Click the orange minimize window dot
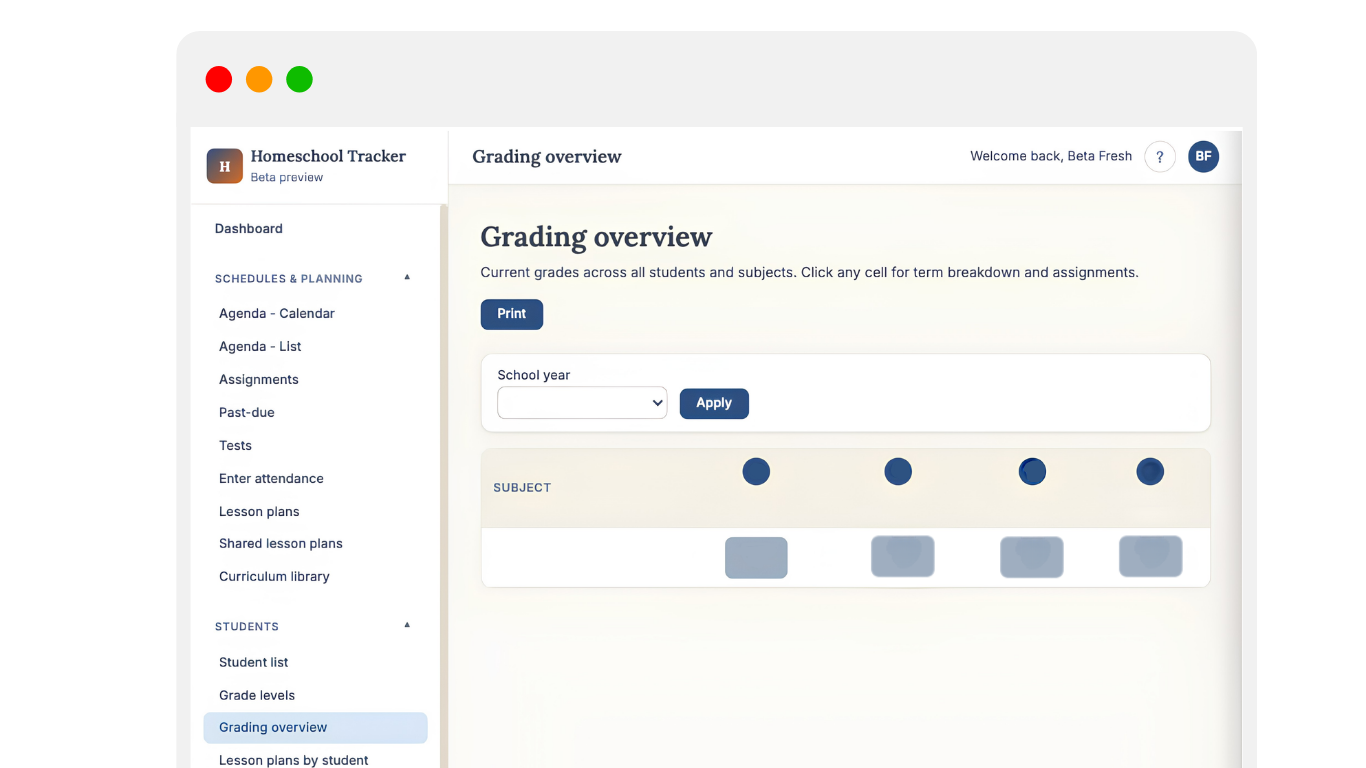Image resolution: width=1366 pixels, height=768 pixels. pyautogui.click(x=259, y=79)
